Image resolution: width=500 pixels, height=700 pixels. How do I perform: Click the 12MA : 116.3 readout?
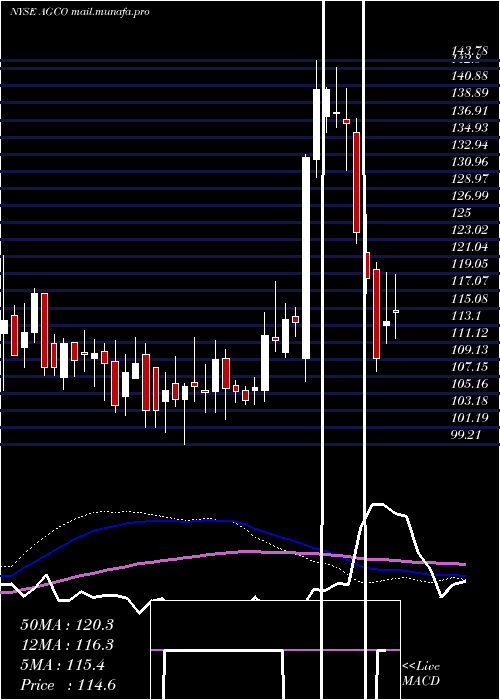67,645
